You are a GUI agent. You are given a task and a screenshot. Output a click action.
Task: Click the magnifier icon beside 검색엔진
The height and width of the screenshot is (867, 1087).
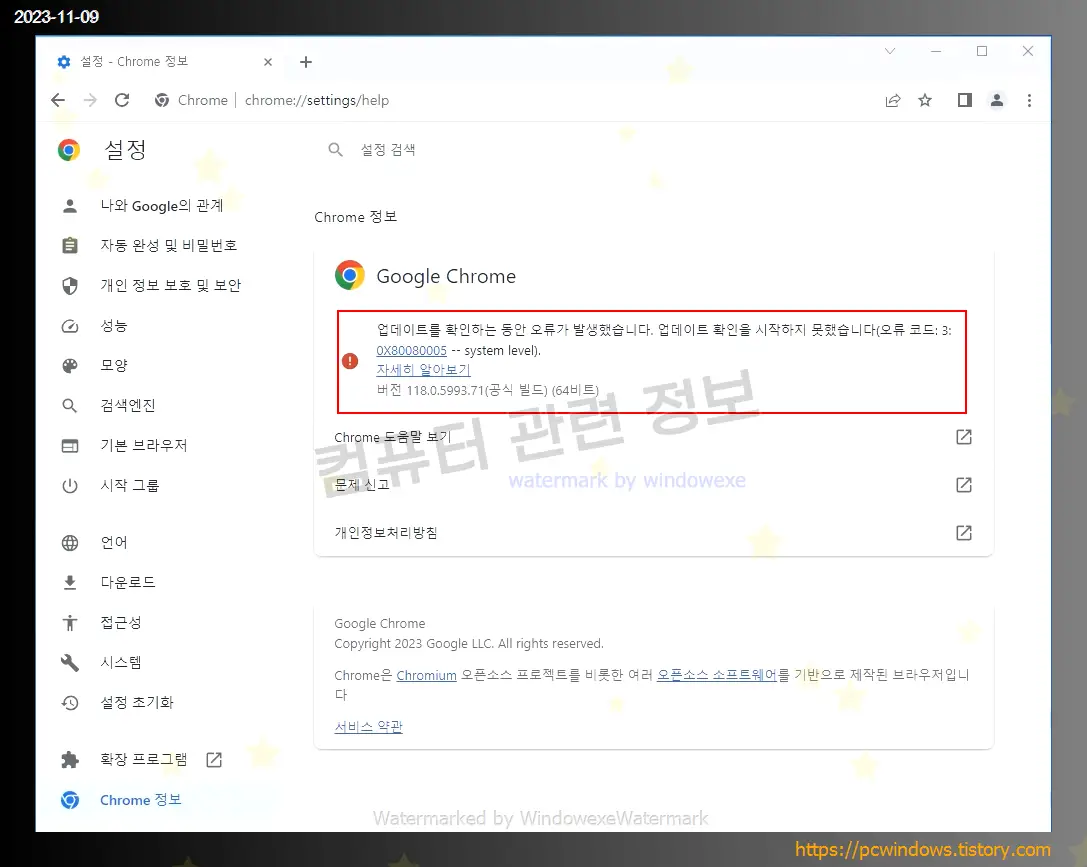click(x=70, y=405)
